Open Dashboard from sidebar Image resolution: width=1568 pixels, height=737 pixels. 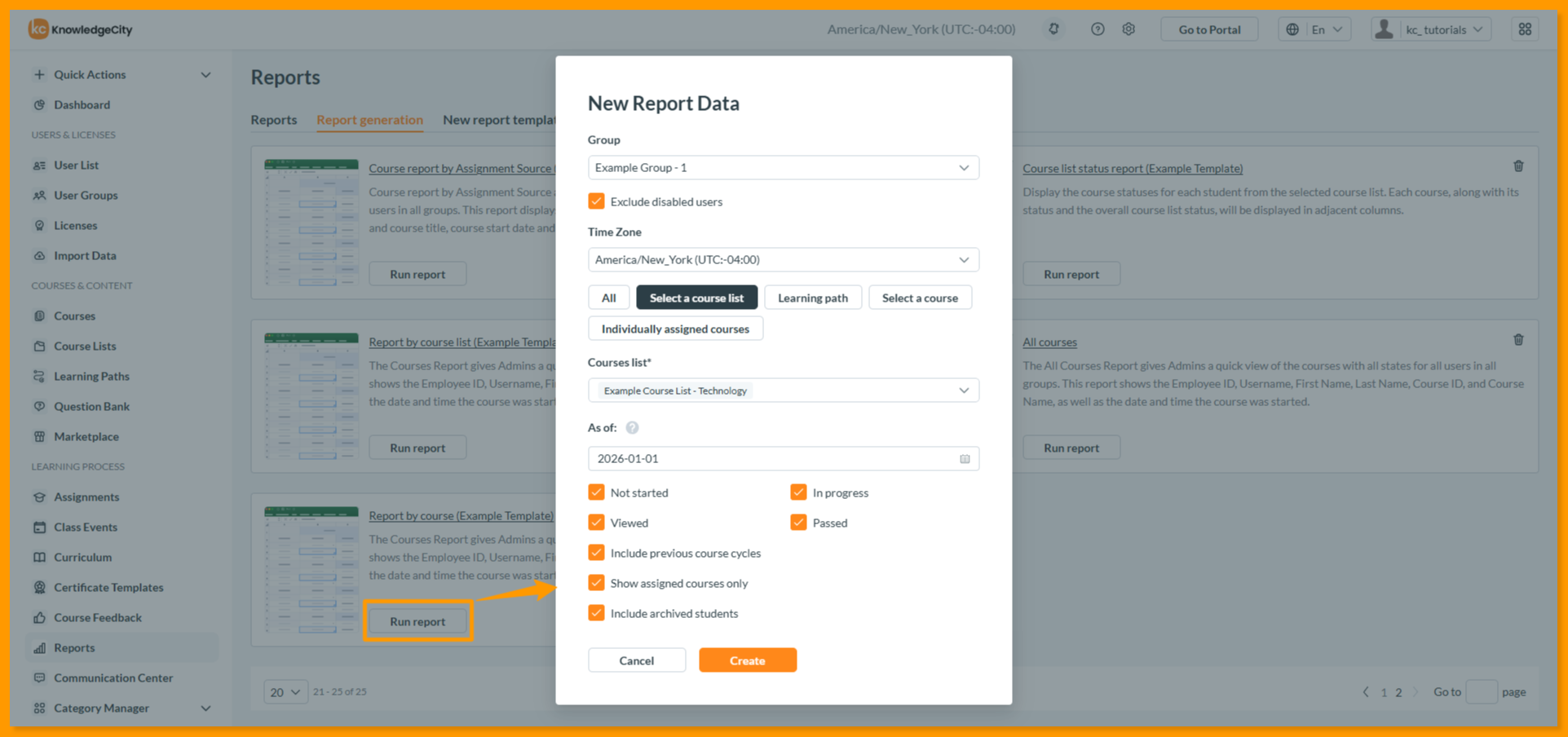82,104
